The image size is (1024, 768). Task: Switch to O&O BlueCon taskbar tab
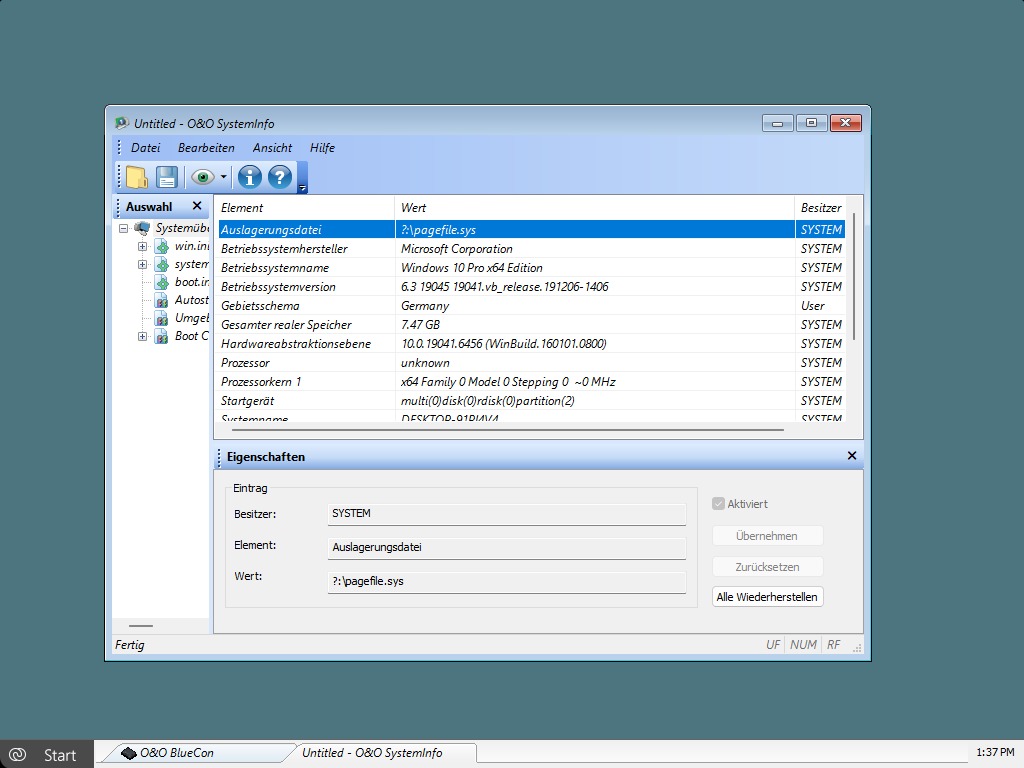[x=176, y=753]
